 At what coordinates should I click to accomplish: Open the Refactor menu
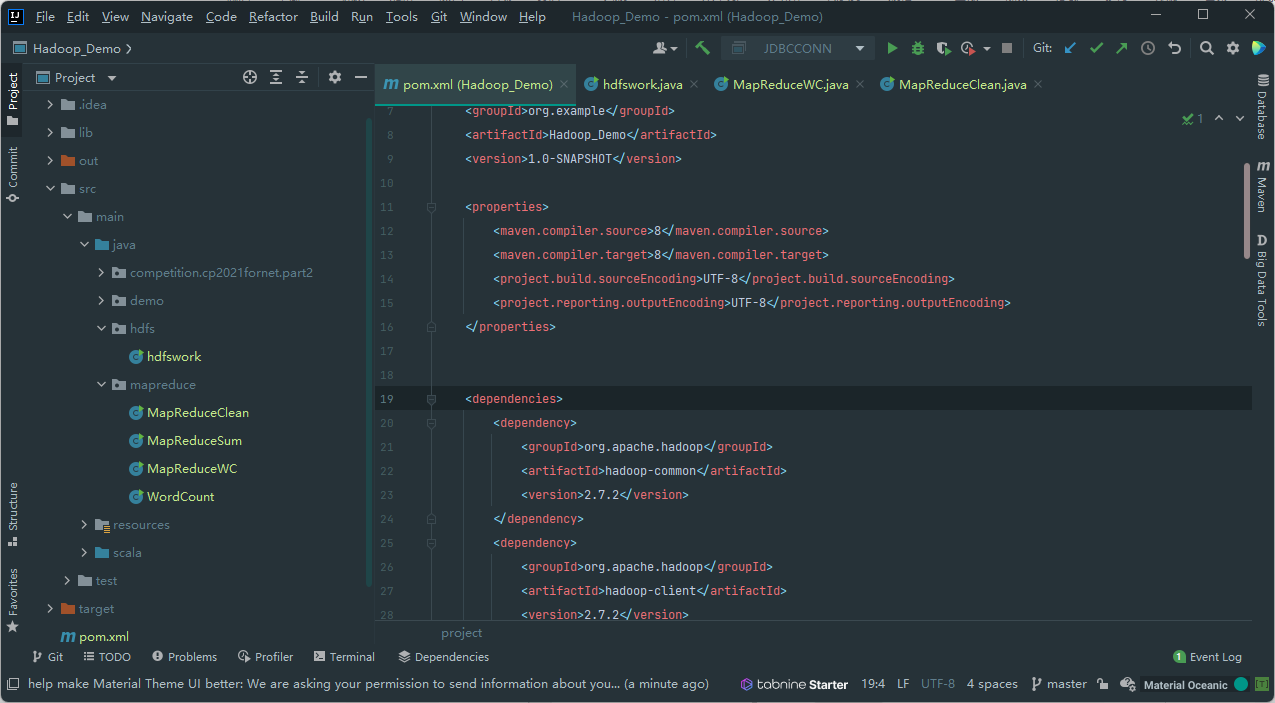pyautogui.click(x=273, y=17)
